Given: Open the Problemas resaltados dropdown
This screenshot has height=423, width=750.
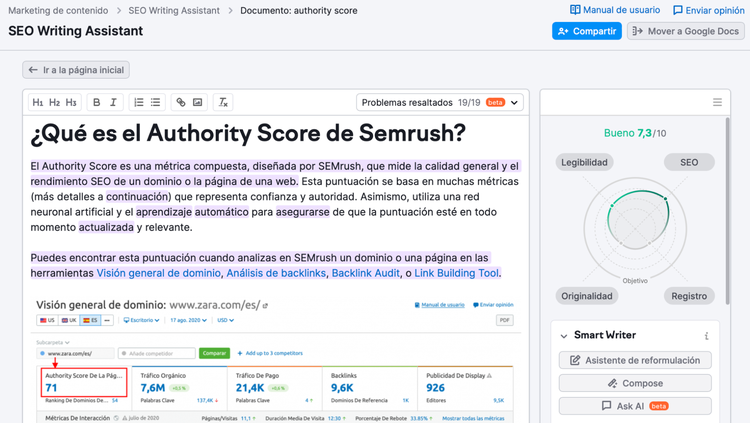Looking at the screenshot, I should tap(440, 102).
